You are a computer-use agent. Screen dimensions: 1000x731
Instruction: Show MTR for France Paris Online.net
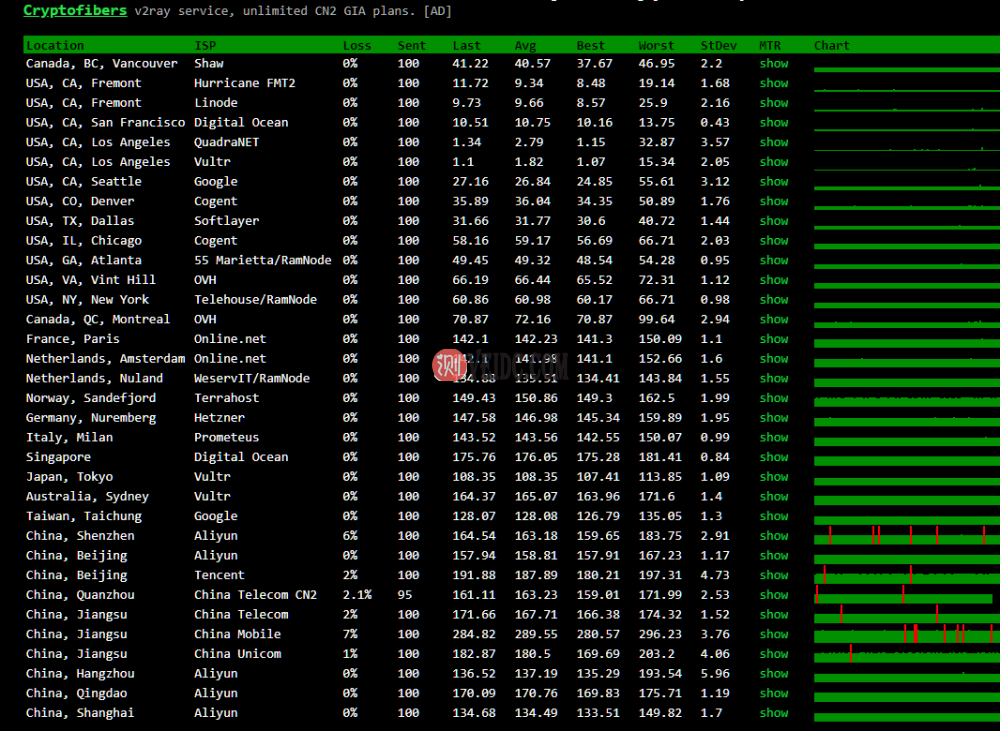773,339
